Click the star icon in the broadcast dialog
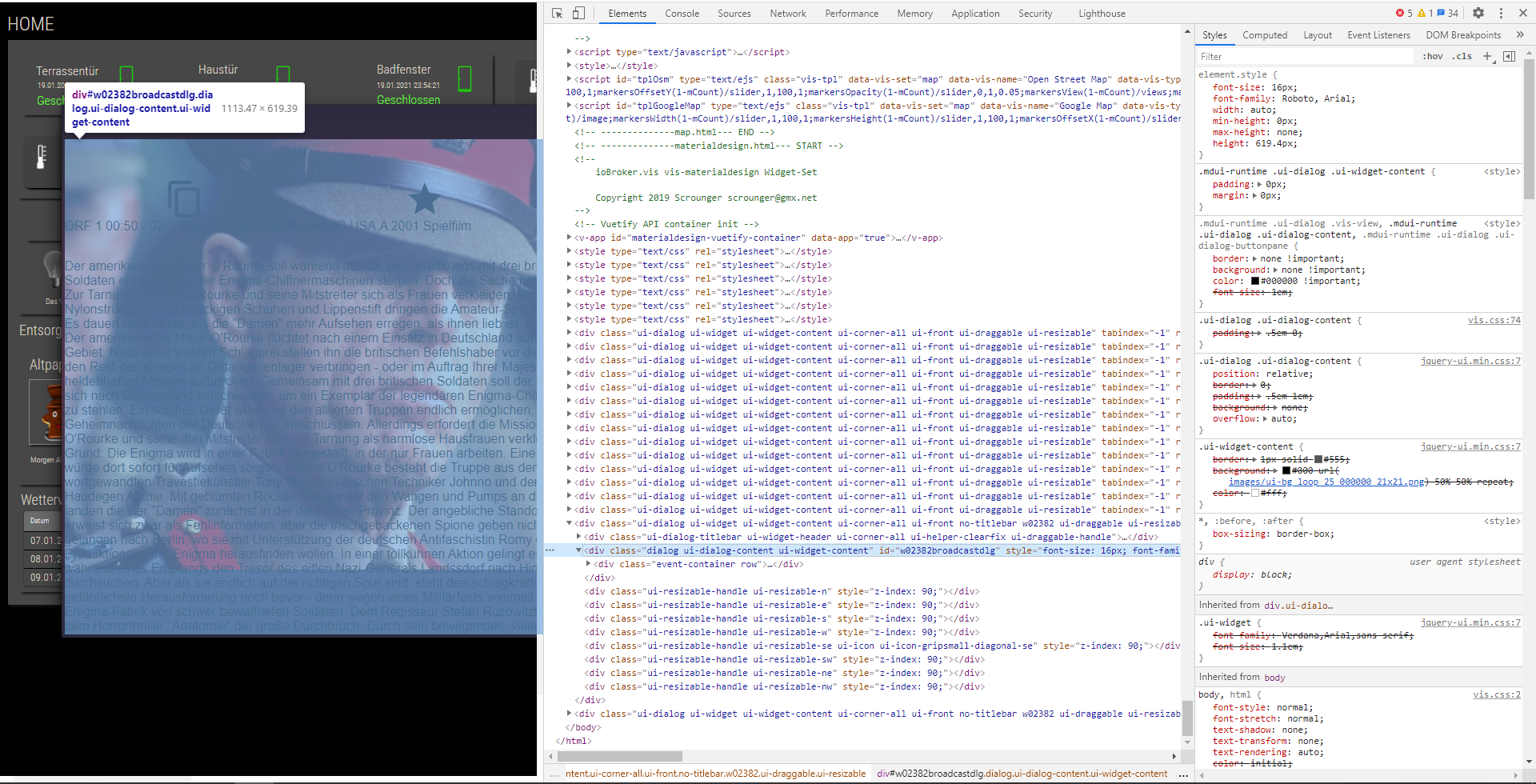This screenshot has height=784, width=1536. point(425,198)
